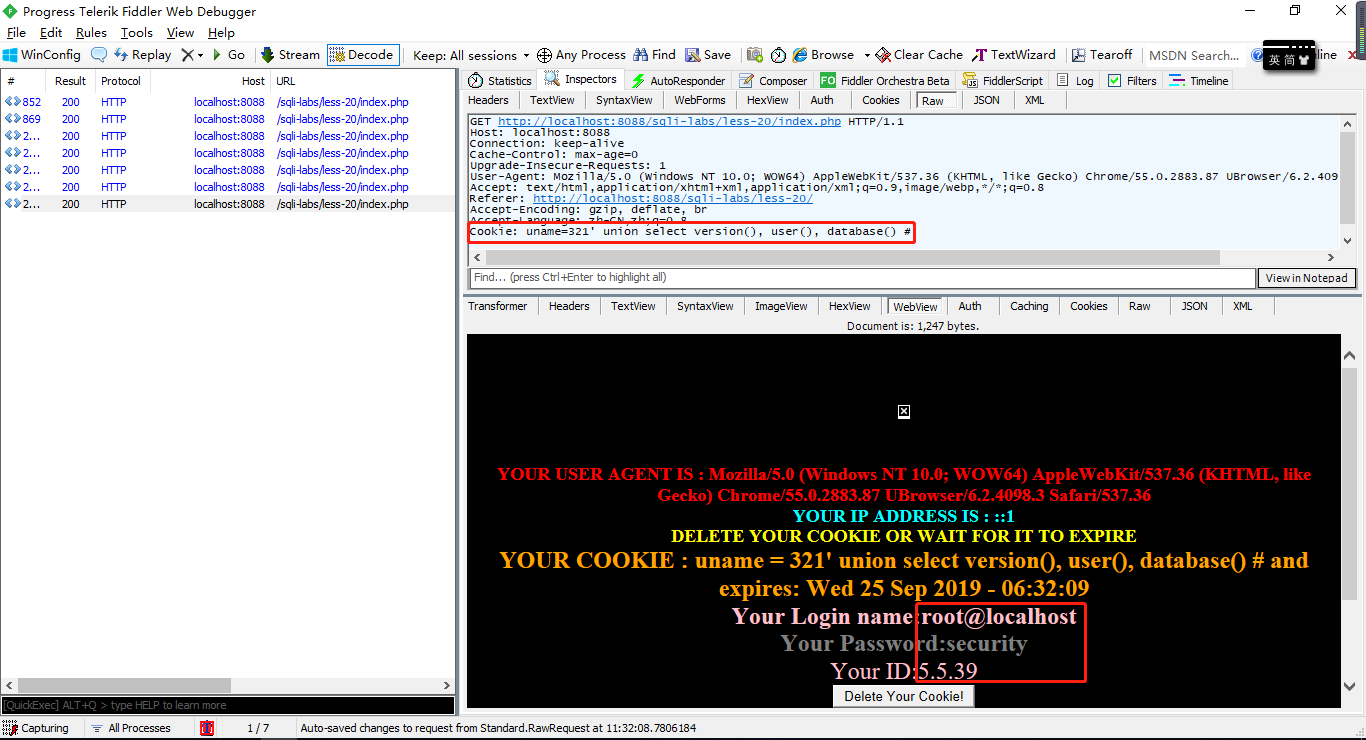Open the FiddlerScript tab
Image resolution: width=1366 pixels, height=740 pixels.
1003,80
